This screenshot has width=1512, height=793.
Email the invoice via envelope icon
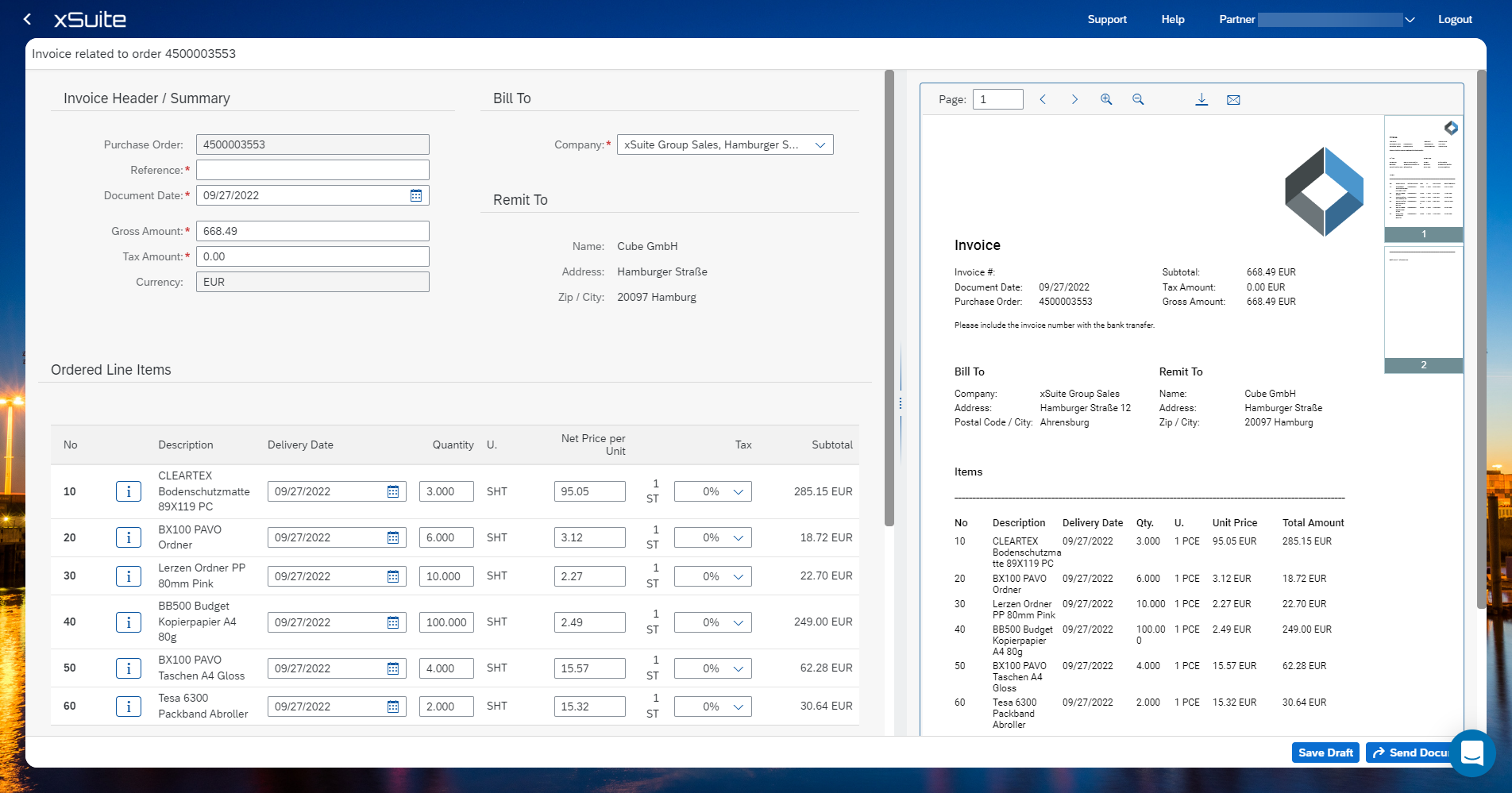click(x=1233, y=99)
